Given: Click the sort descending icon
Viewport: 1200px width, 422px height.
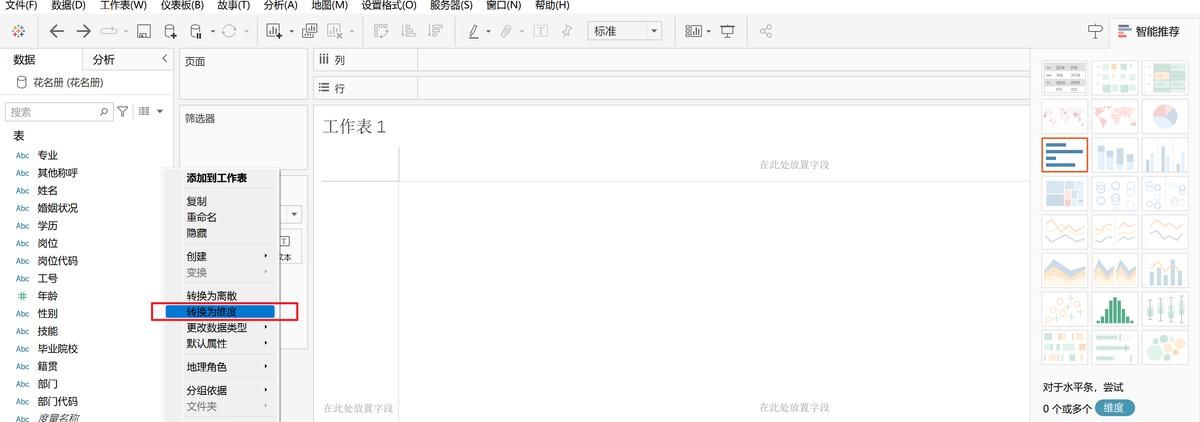Looking at the screenshot, I should 435,31.
